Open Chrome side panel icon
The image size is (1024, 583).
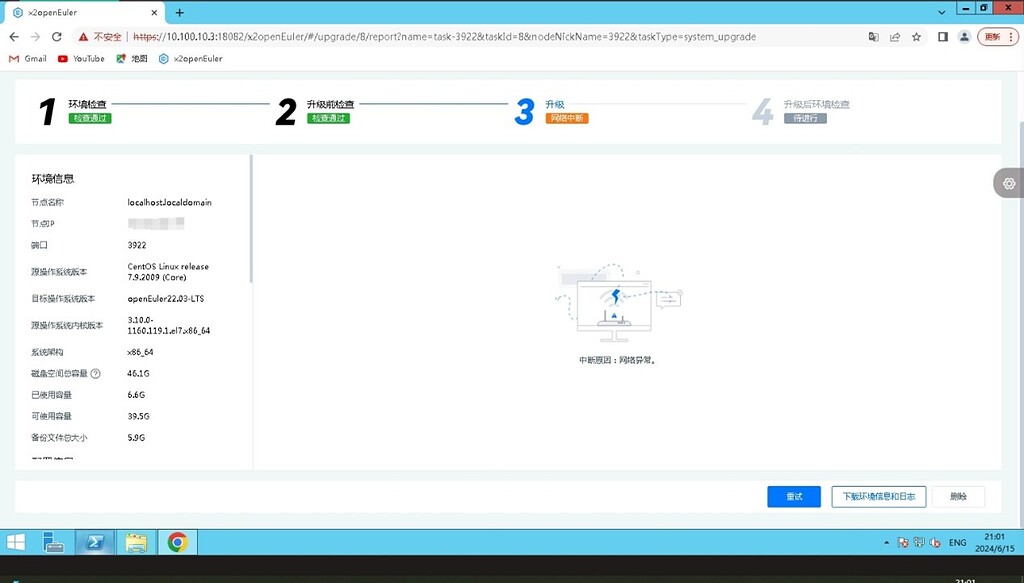[942, 37]
